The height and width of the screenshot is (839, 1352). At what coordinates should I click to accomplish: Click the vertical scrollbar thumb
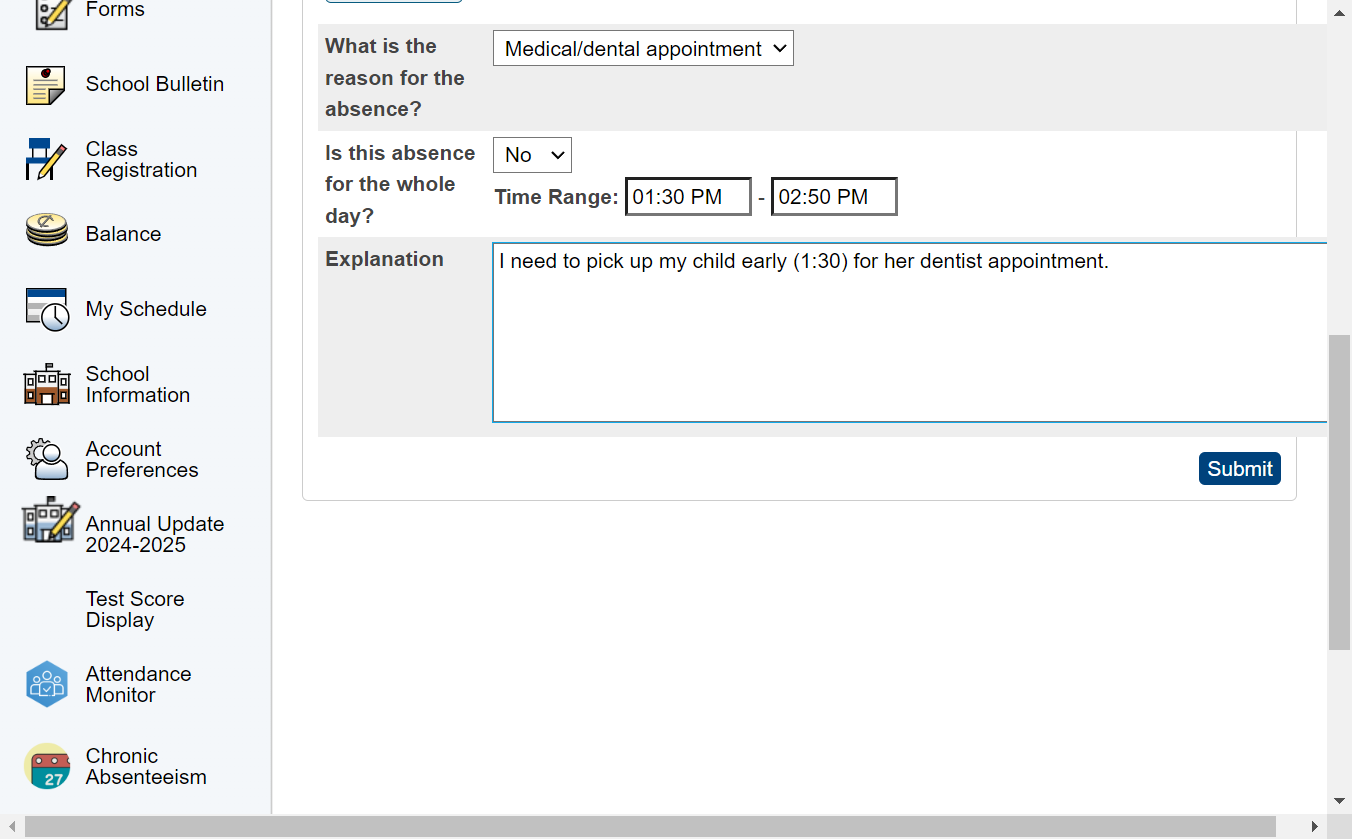click(x=1339, y=493)
